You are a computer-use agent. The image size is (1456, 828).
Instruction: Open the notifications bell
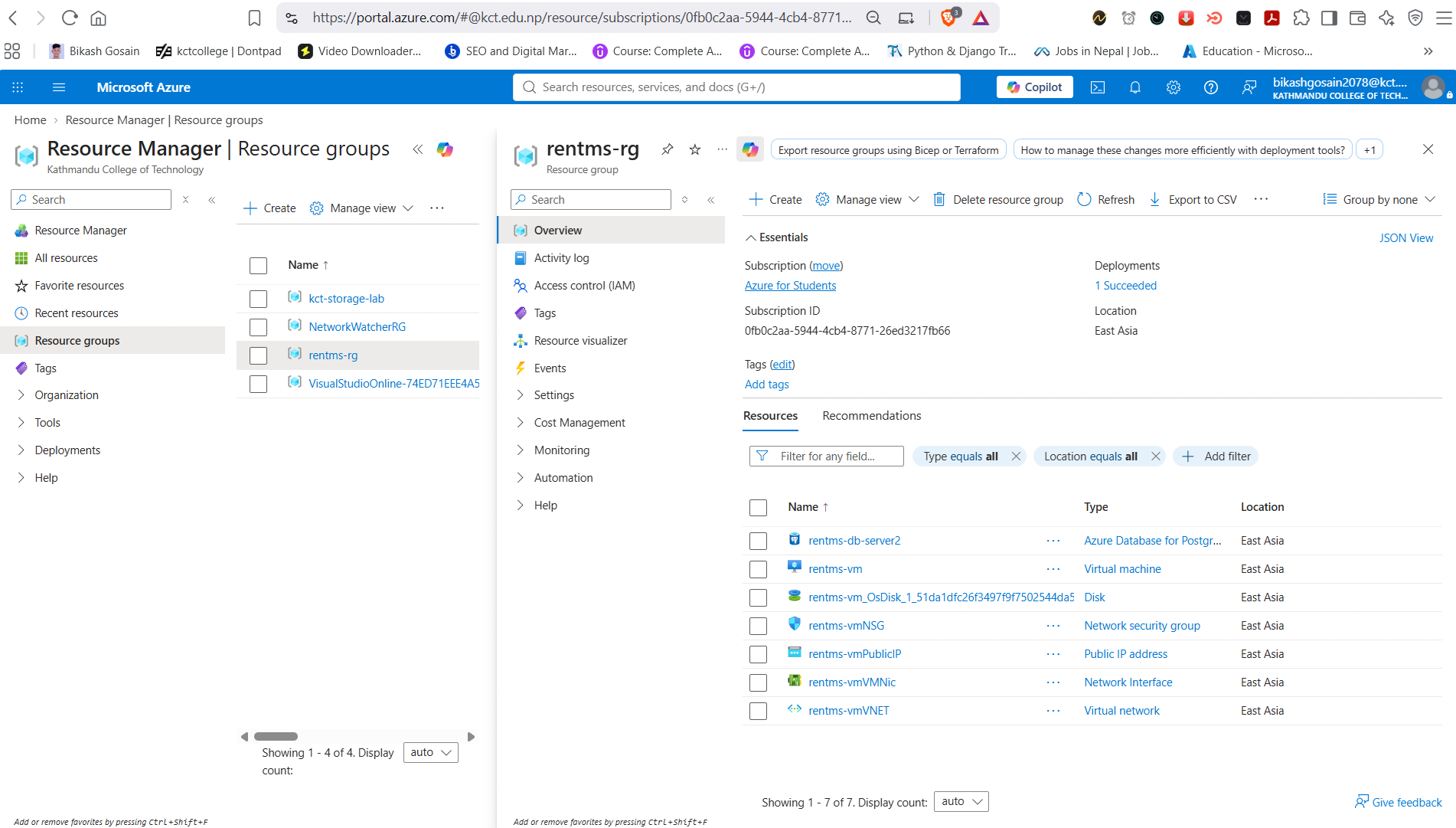(x=1135, y=87)
